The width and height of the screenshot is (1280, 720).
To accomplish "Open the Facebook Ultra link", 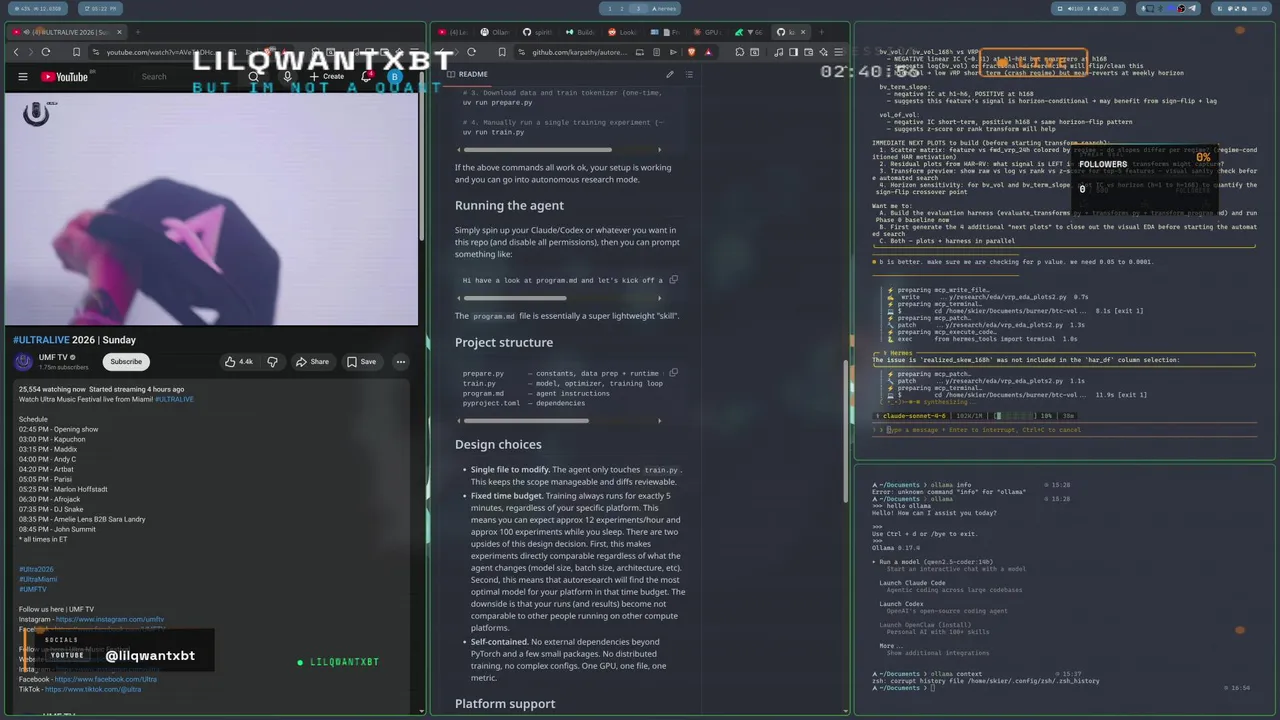I will point(106,679).
